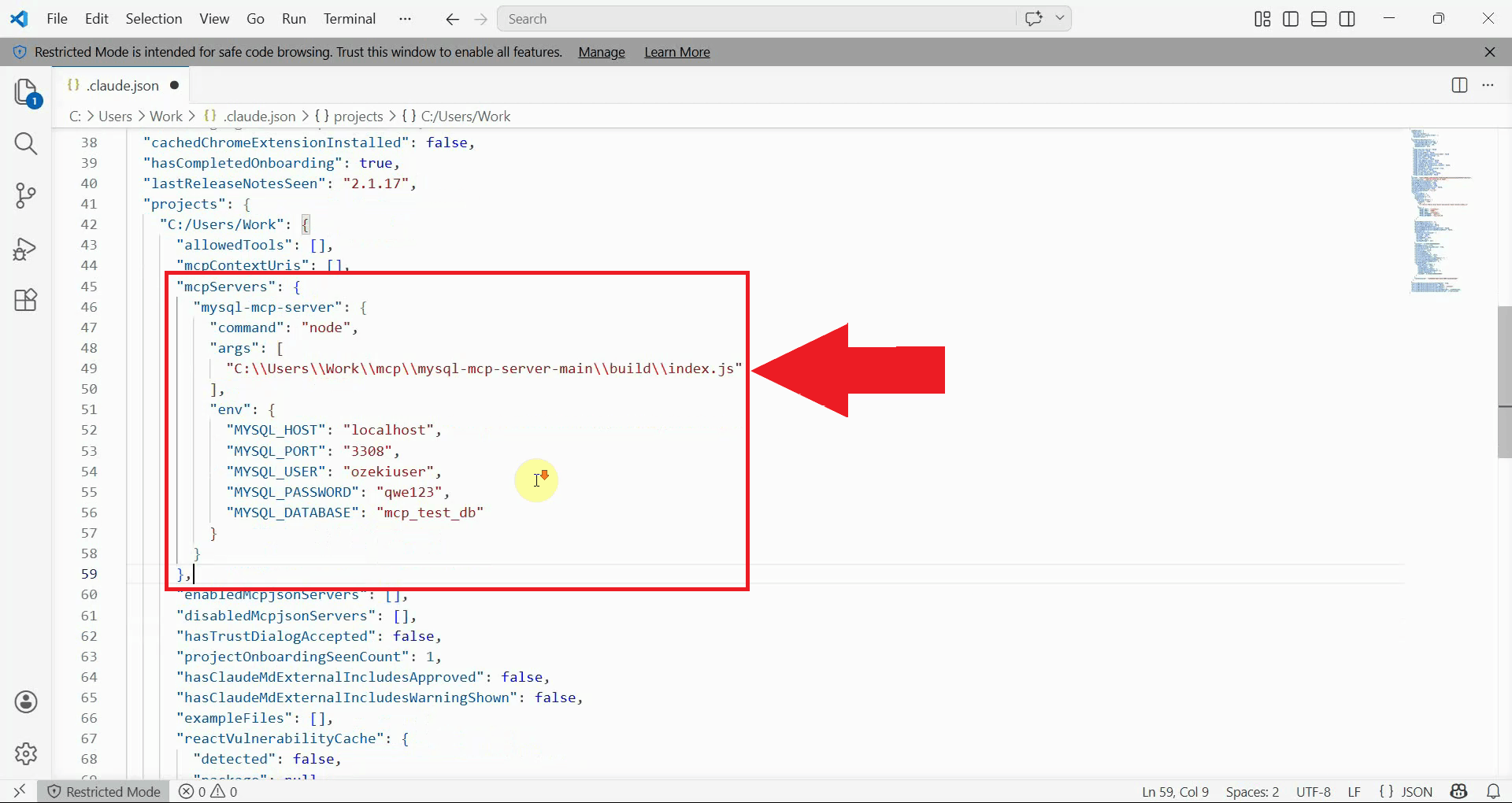This screenshot has height=803, width=1512.
Task: Close the unsaved .claude.json tab dot
Action: click(175, 85)
